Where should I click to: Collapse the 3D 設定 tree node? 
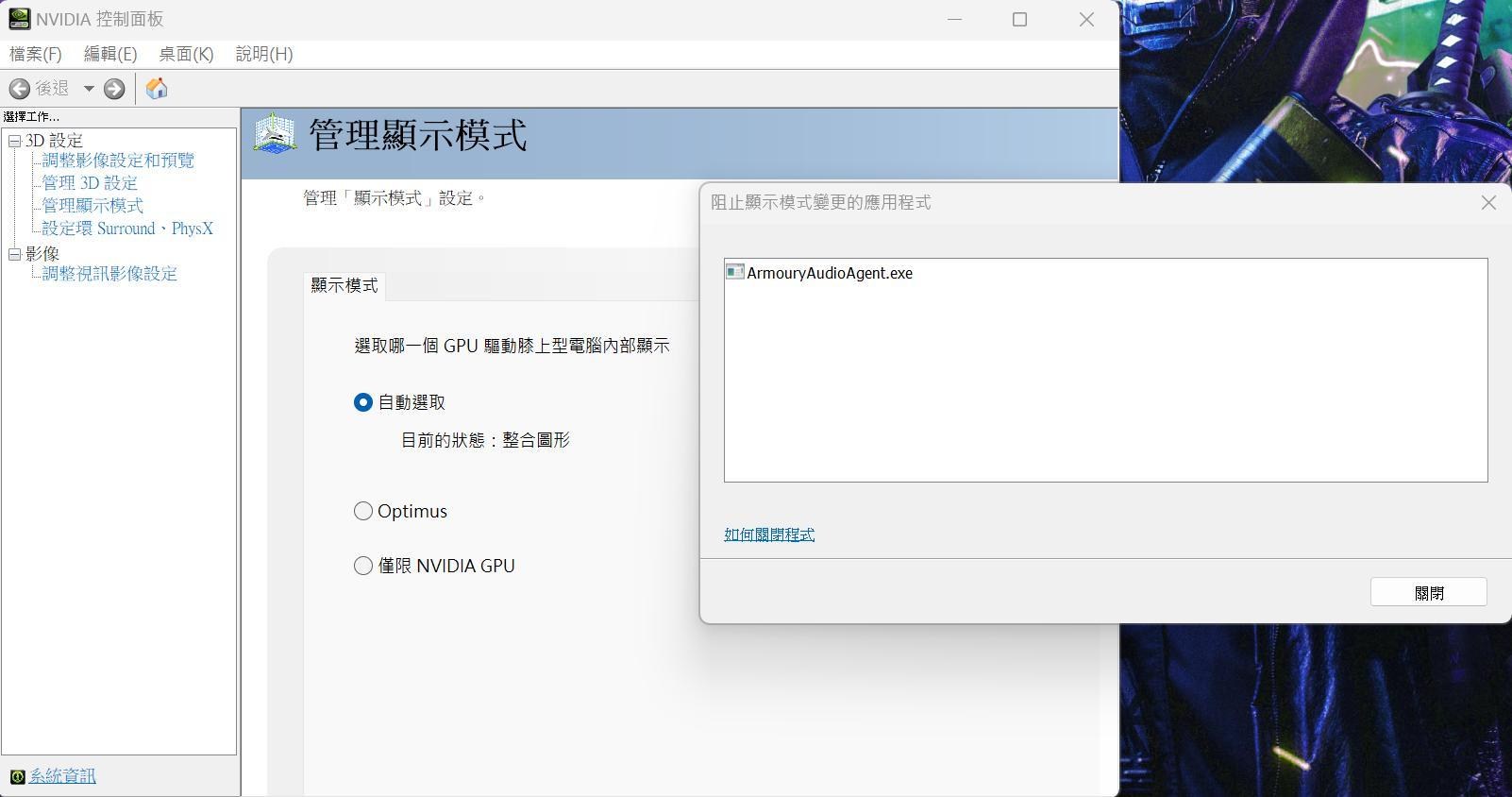pos(14,141)
